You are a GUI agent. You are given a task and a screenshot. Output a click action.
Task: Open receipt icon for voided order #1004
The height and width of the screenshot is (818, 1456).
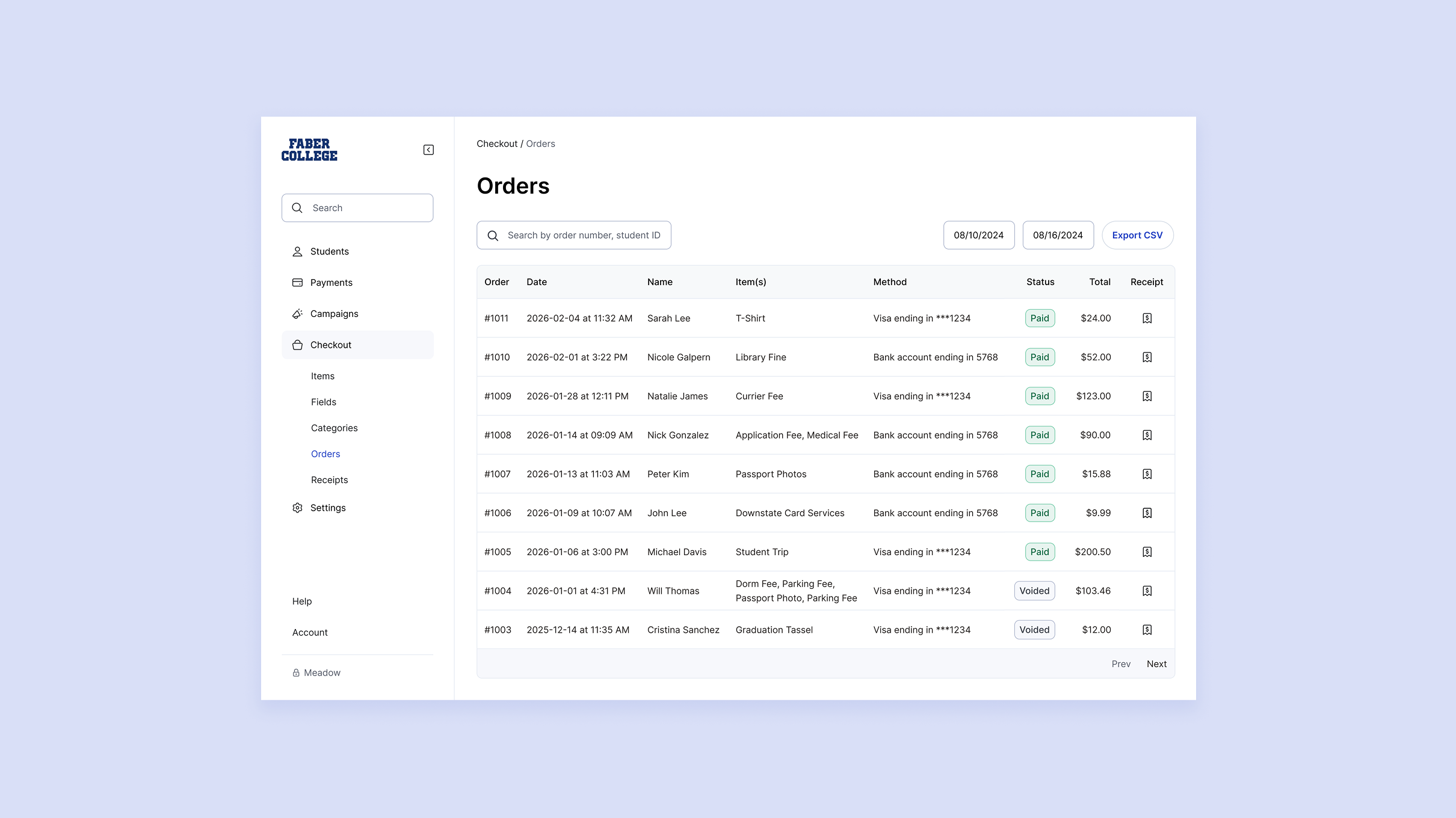click(1147, 591)
